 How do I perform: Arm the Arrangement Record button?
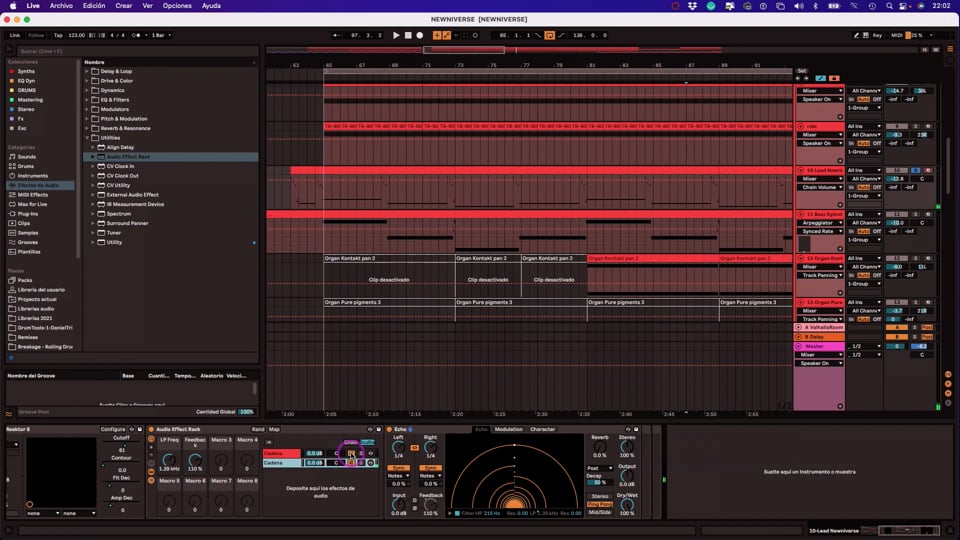pyautogui.click(x=420, y=36)
